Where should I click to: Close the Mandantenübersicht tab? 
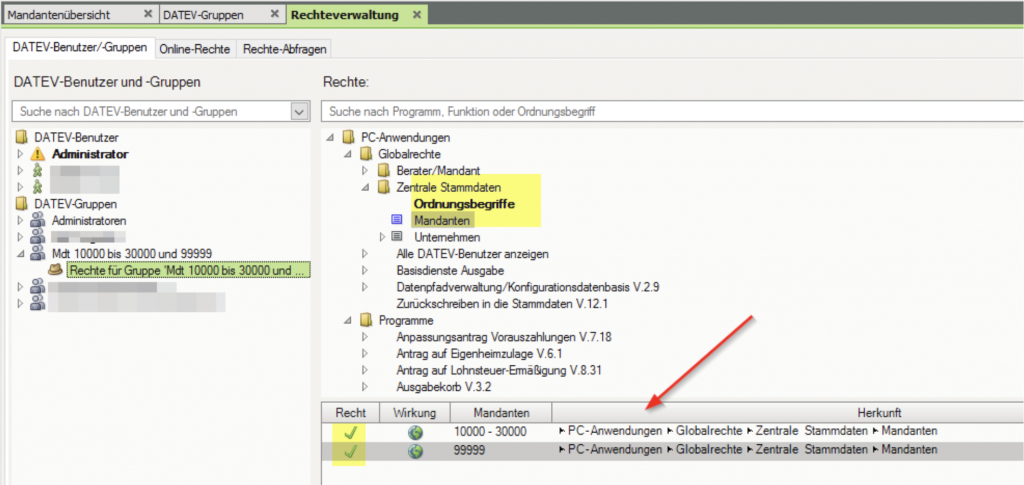[x=149, y=15]
